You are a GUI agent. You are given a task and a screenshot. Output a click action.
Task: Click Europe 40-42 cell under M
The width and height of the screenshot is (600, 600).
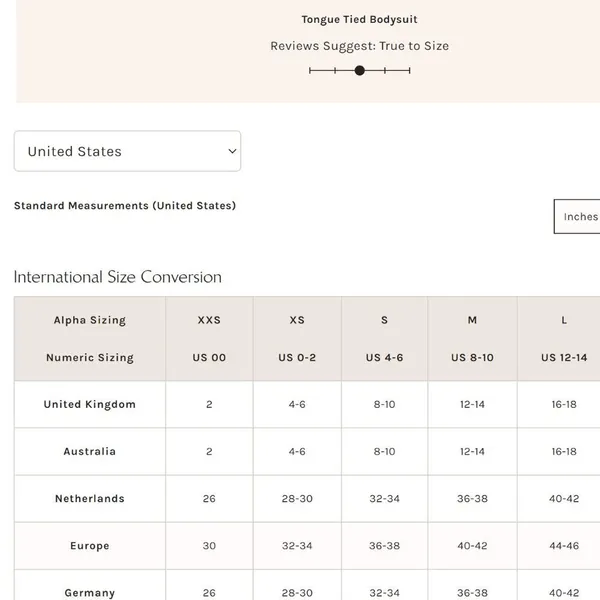click(x=472, y=546)
